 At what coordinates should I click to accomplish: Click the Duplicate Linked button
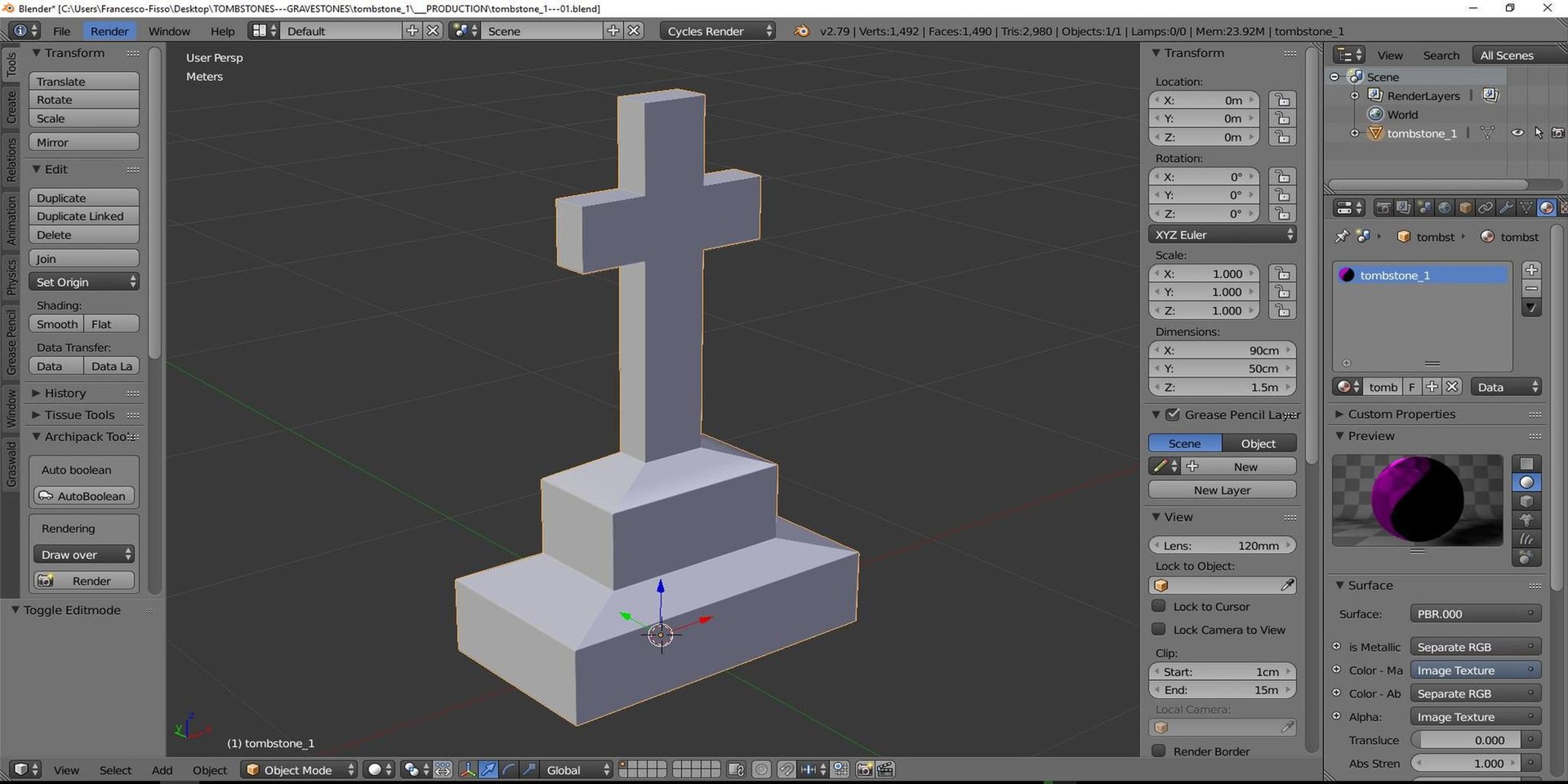[84, 216]
